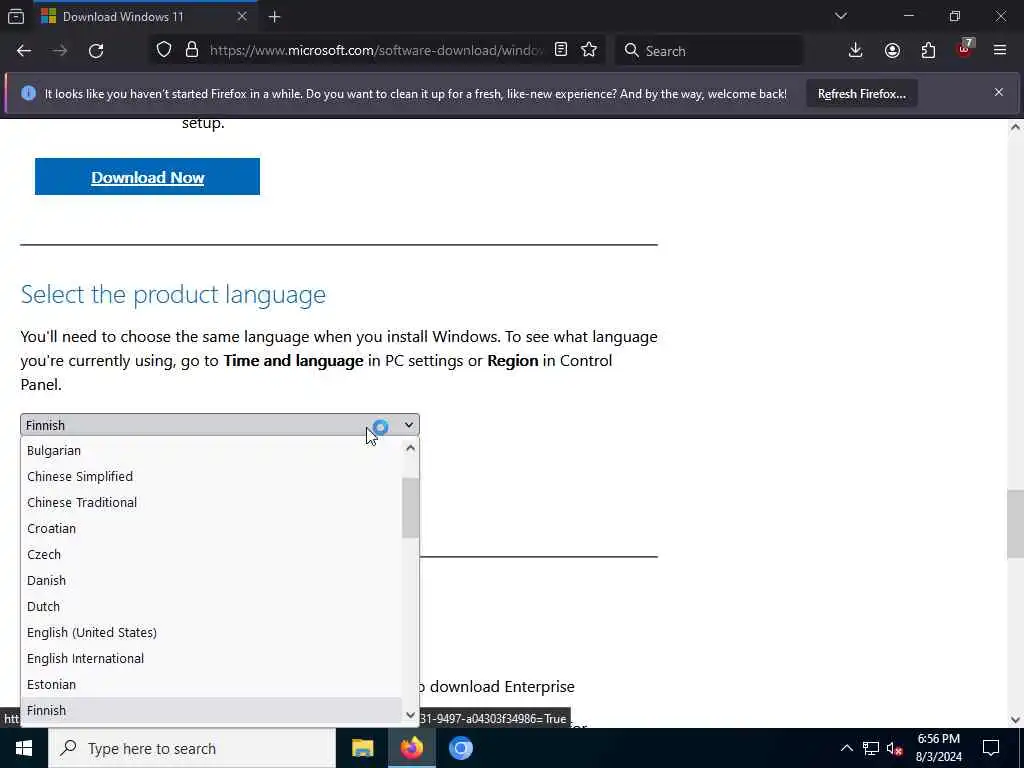Pick English International language option
Viewport: 1024px width, 768px height.
point(212,659)
